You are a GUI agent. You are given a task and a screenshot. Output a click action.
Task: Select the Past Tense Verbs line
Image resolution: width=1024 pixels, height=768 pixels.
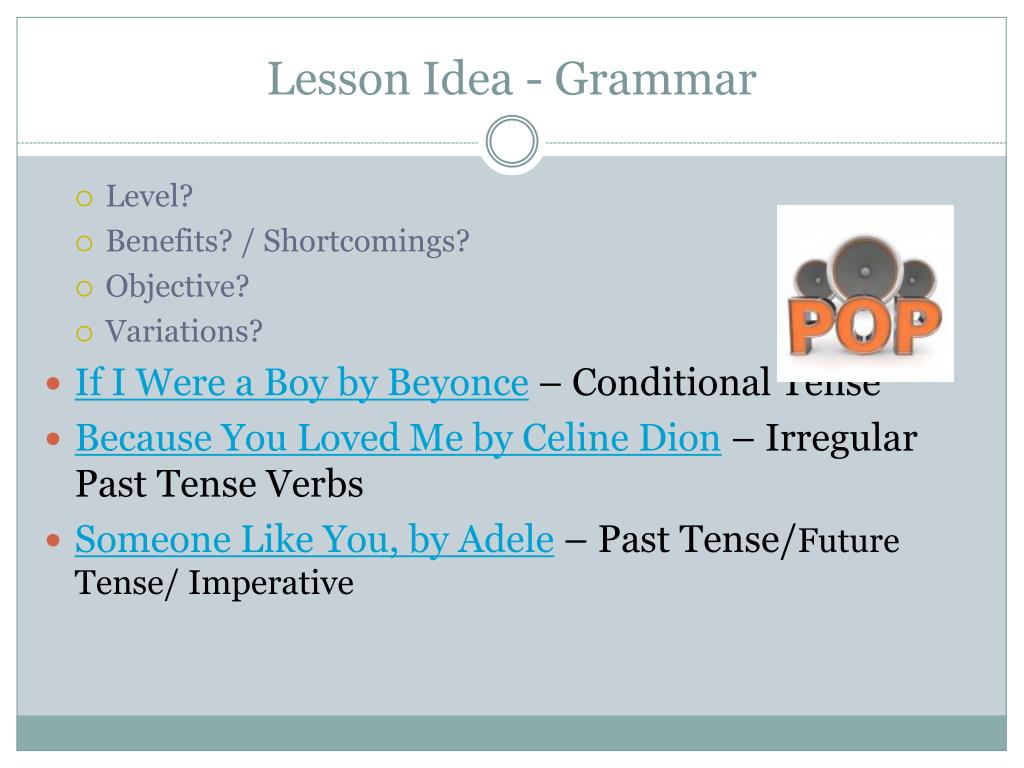click(x=219, y=485)
